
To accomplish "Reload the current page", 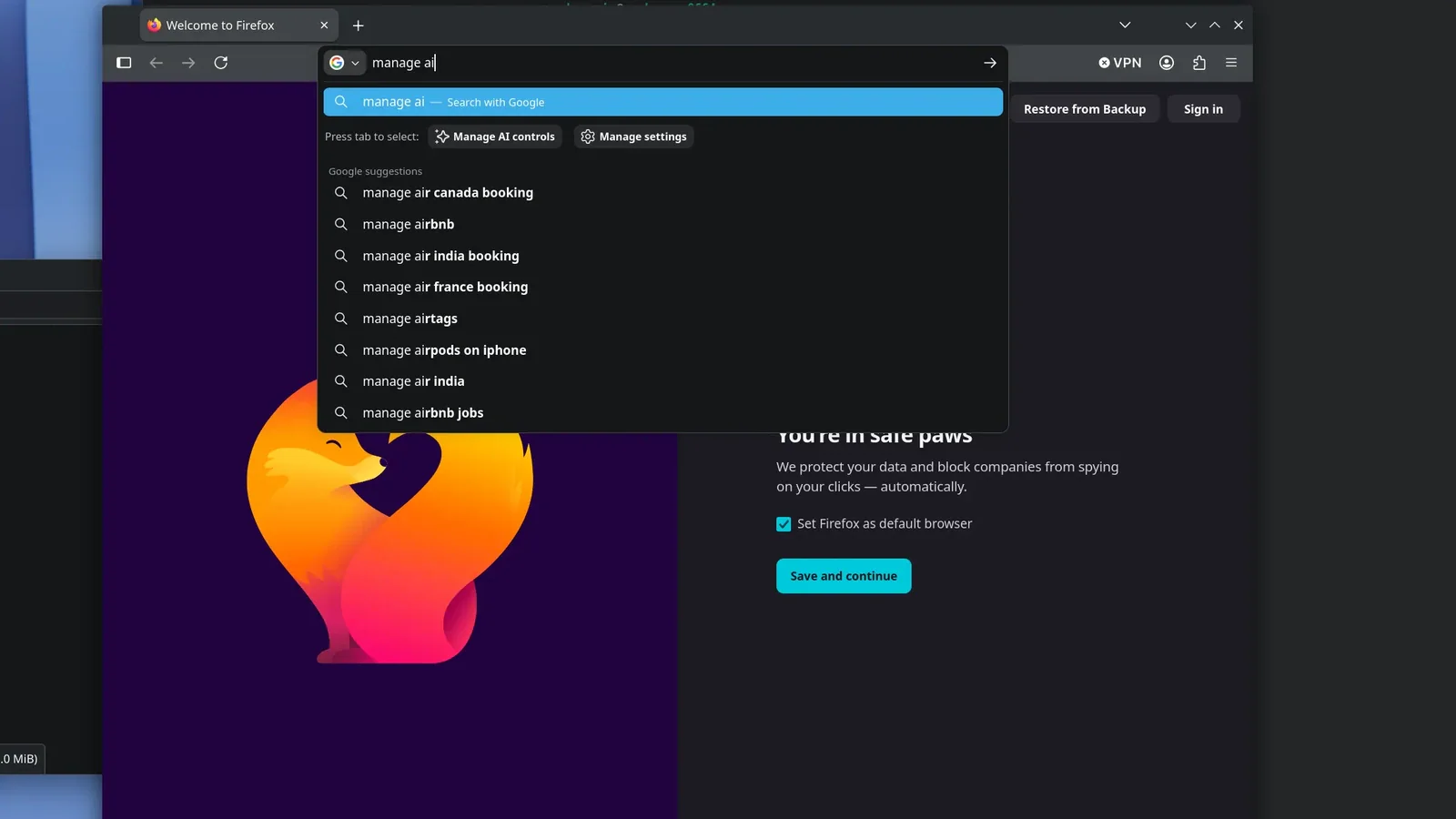I will 220,63.
